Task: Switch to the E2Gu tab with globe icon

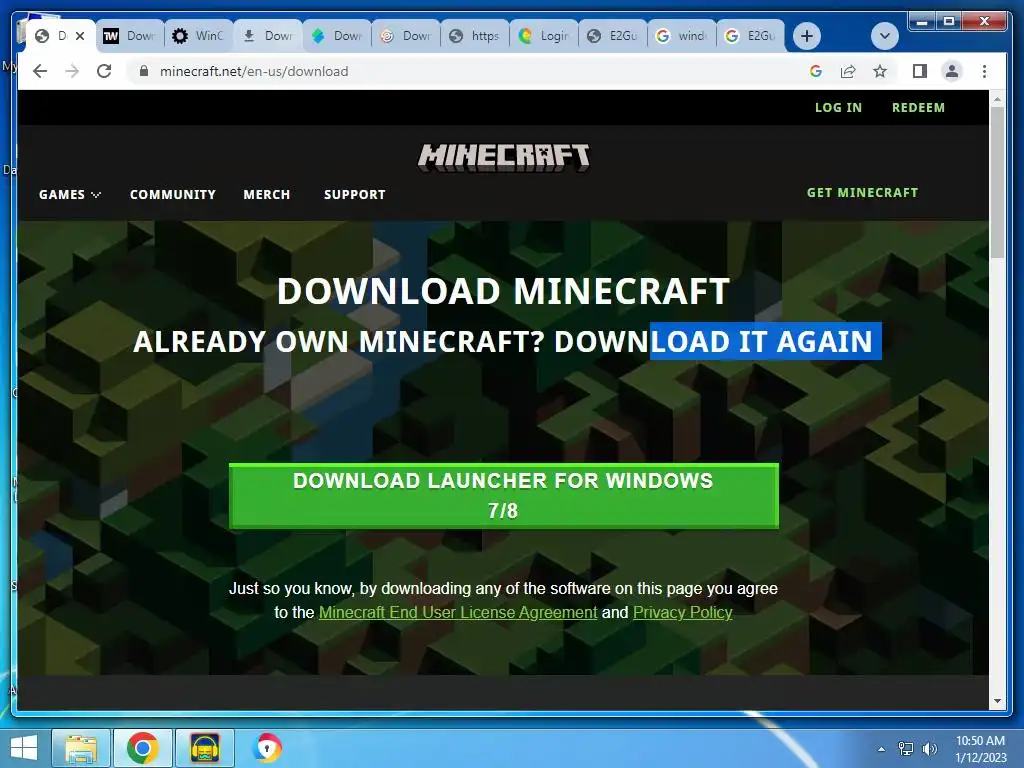Action: click(x=613, y=36)
